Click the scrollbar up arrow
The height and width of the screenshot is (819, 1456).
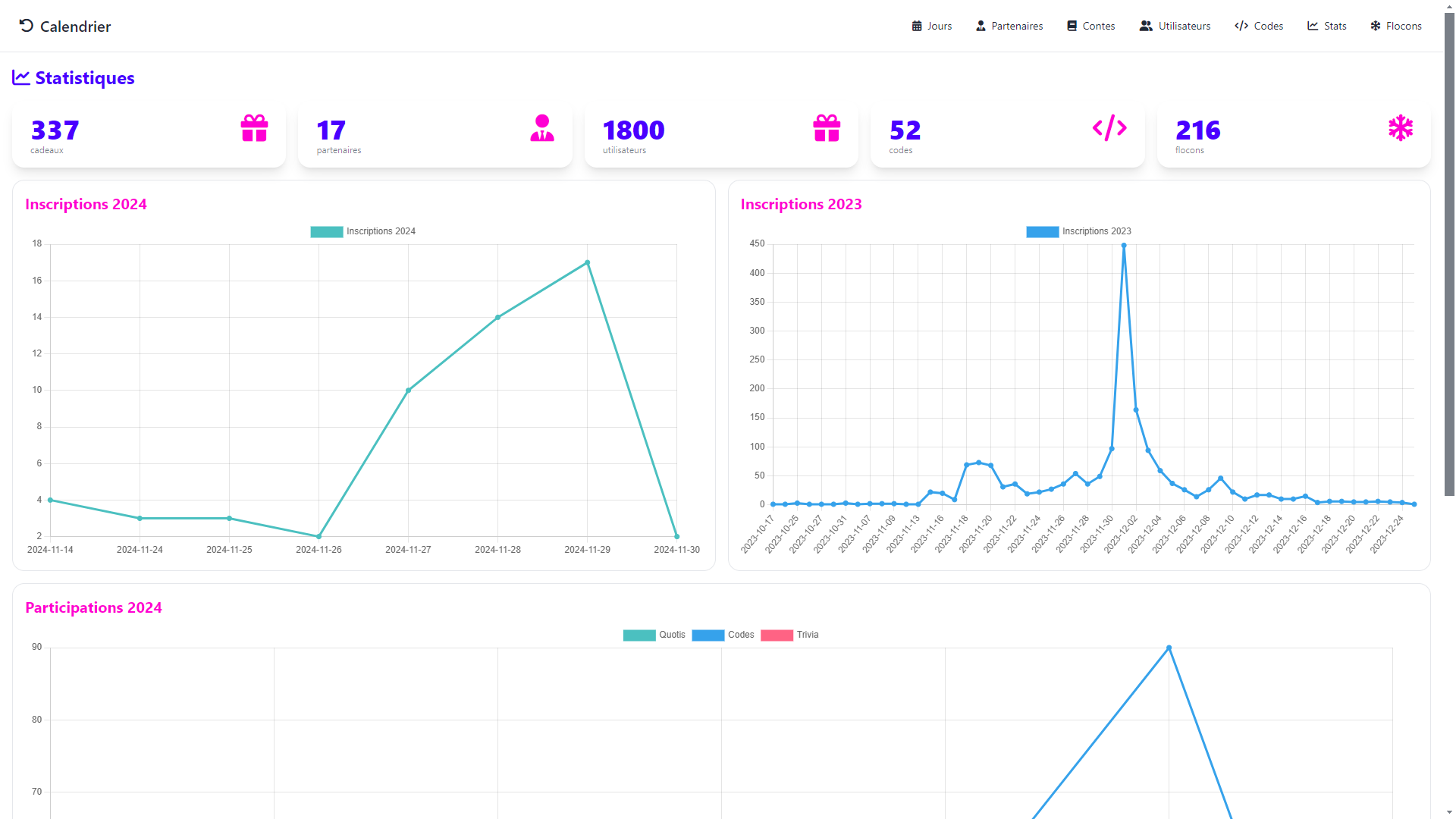[1449, 6]
